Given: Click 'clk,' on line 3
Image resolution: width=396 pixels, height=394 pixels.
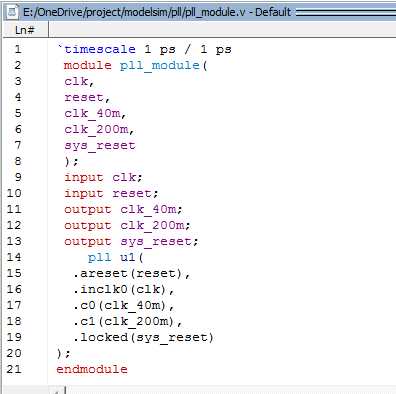Looking at the screenshot, I should click(79, 81).
